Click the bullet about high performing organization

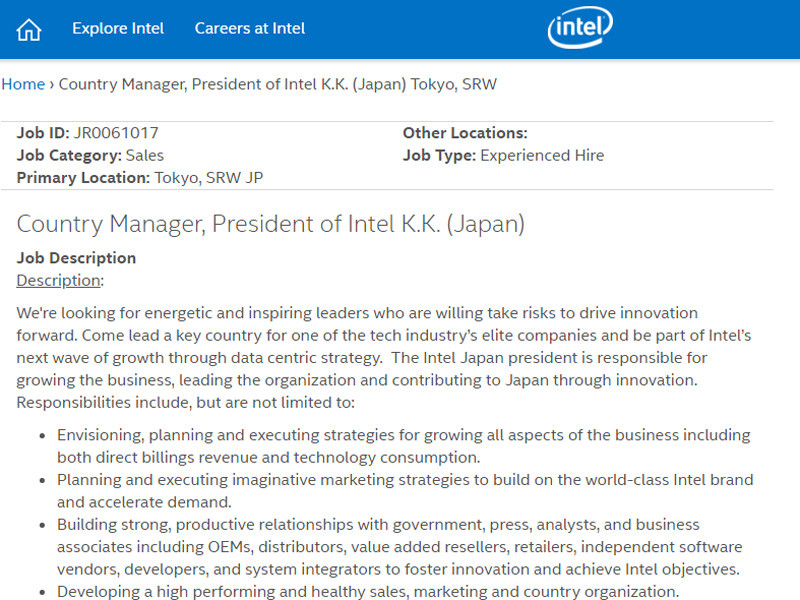coord(368,591)
